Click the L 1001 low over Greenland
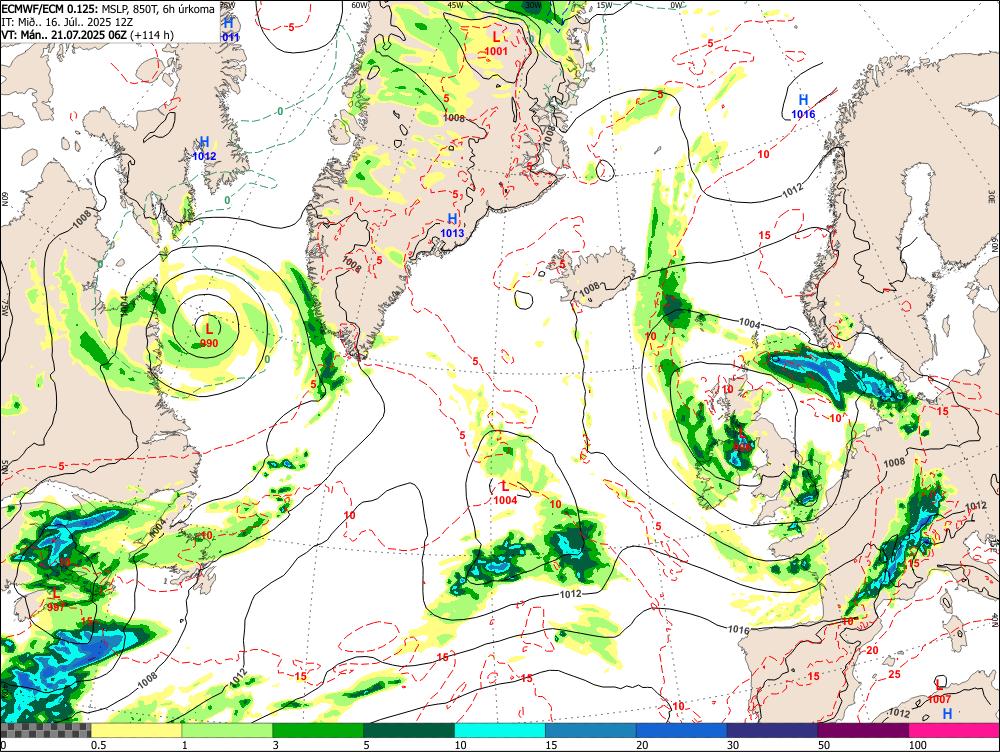Screen dimensions: 1000x752 coord(496,44)
